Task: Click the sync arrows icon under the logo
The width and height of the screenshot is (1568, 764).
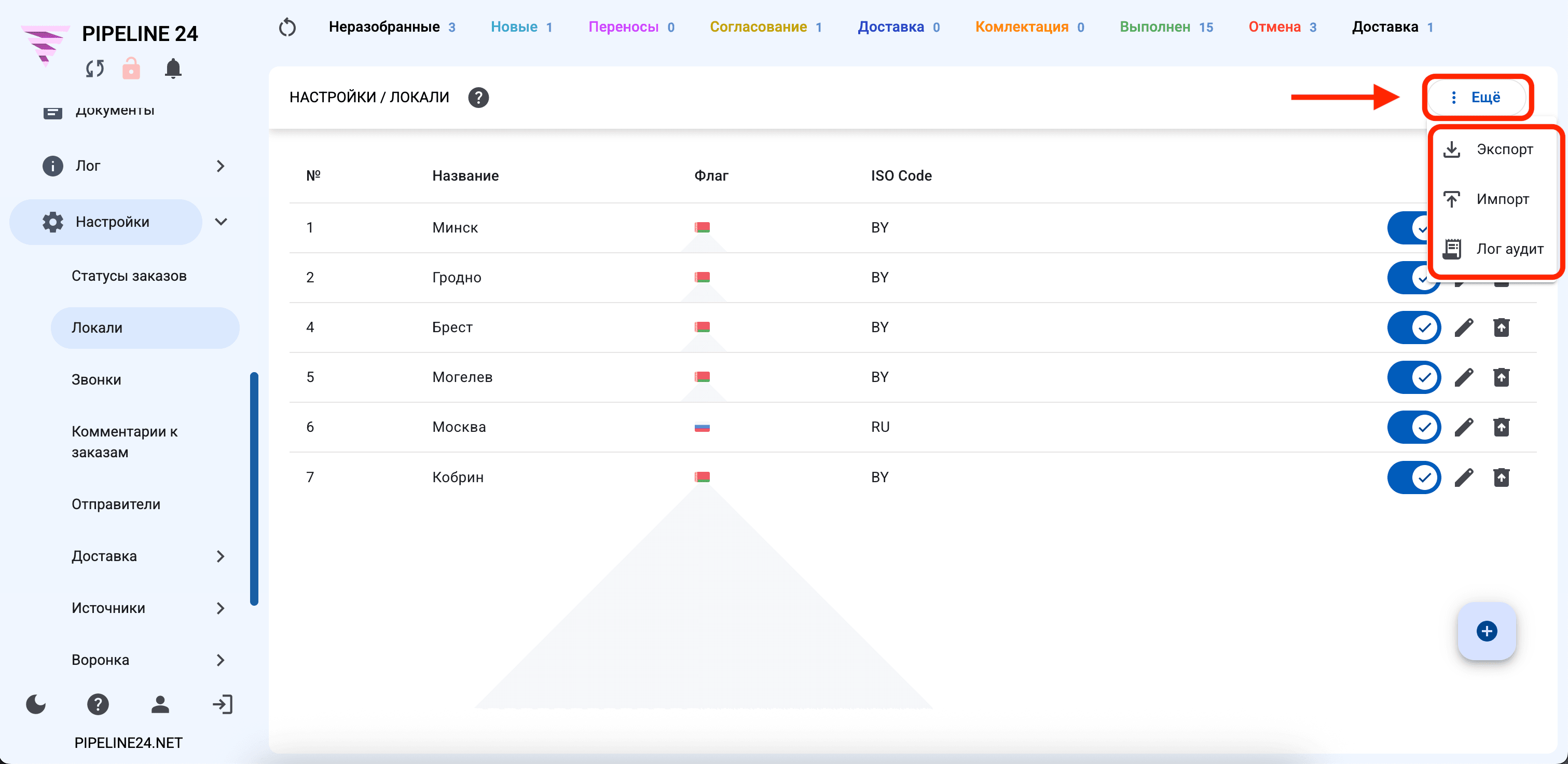Action: [x=95, y=68]
